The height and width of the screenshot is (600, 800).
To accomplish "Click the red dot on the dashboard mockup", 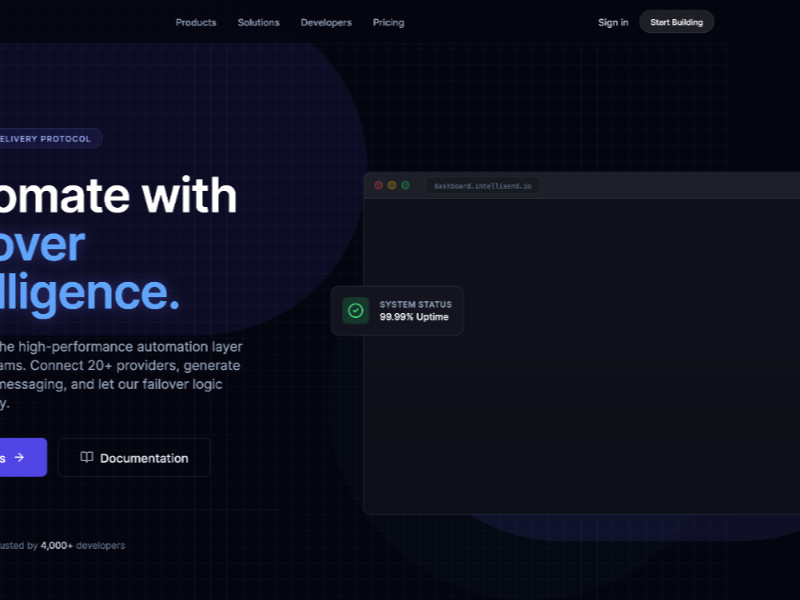I will (x=378, y=185).
